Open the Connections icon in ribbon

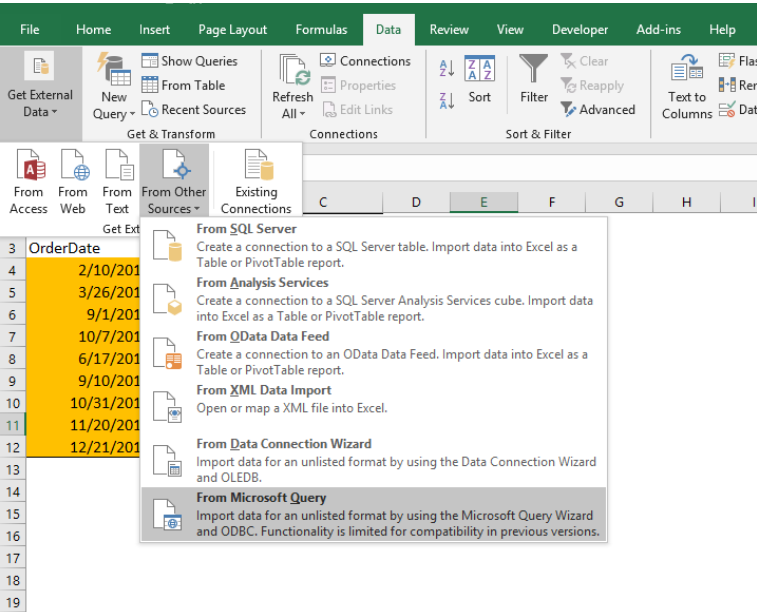pos(328,61)
